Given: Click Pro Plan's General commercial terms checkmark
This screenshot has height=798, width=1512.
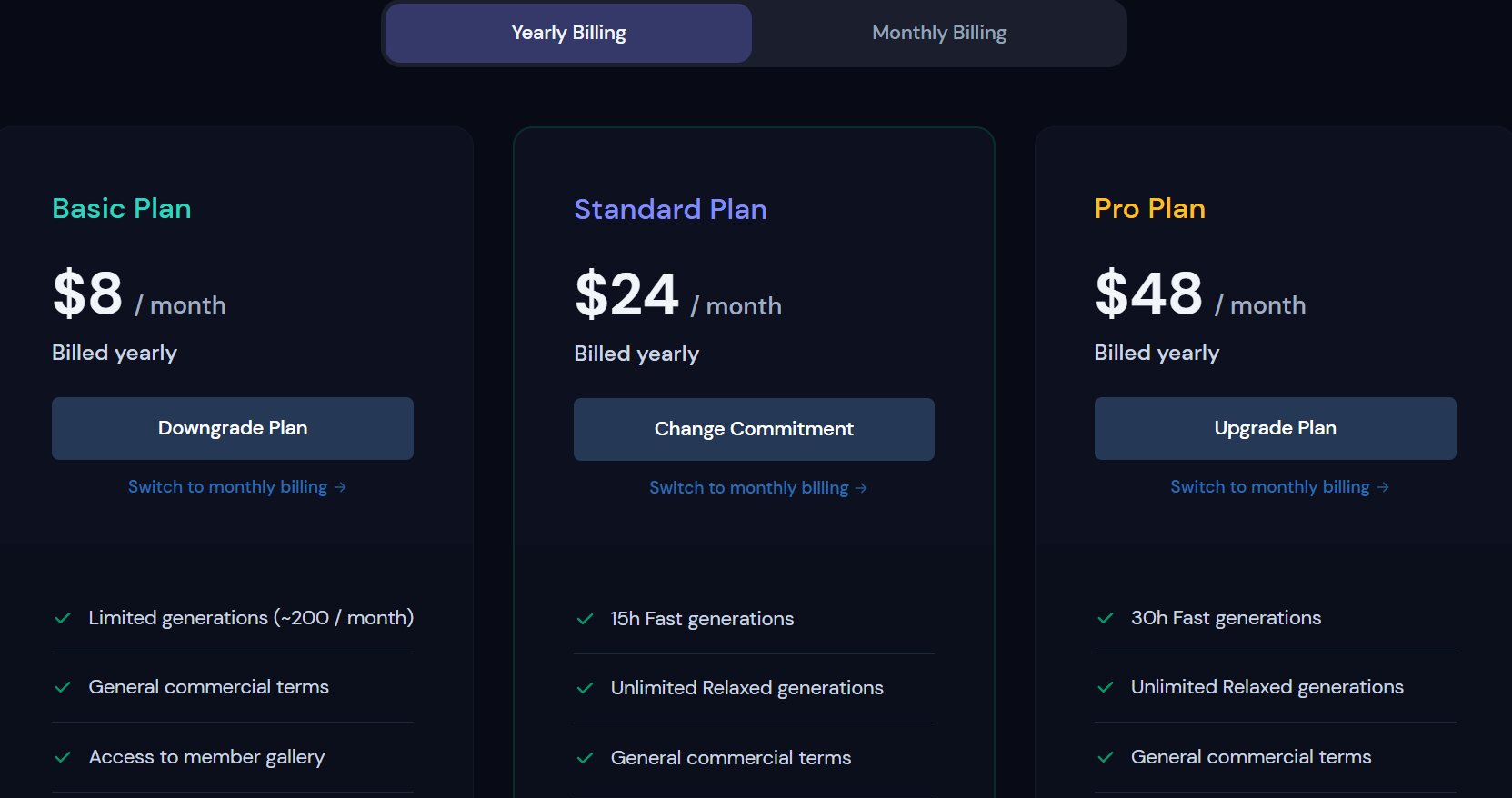Looking at the screenshot, I should point(1106,757).
